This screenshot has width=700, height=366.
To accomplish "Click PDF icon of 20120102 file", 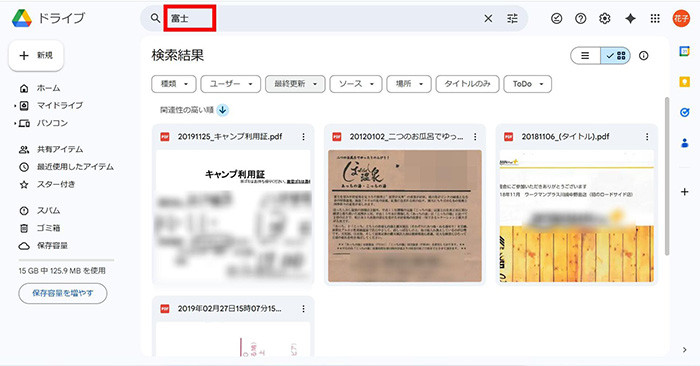I will tap(337, 137).
